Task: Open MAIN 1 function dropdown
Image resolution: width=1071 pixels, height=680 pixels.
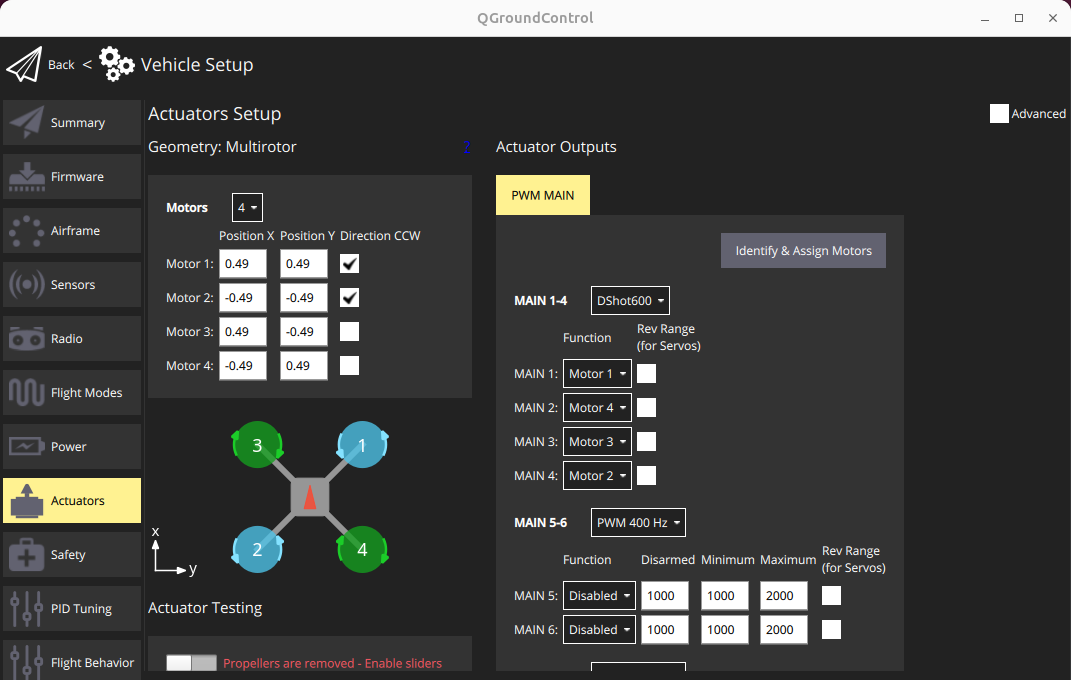Action: coord(597,373)
